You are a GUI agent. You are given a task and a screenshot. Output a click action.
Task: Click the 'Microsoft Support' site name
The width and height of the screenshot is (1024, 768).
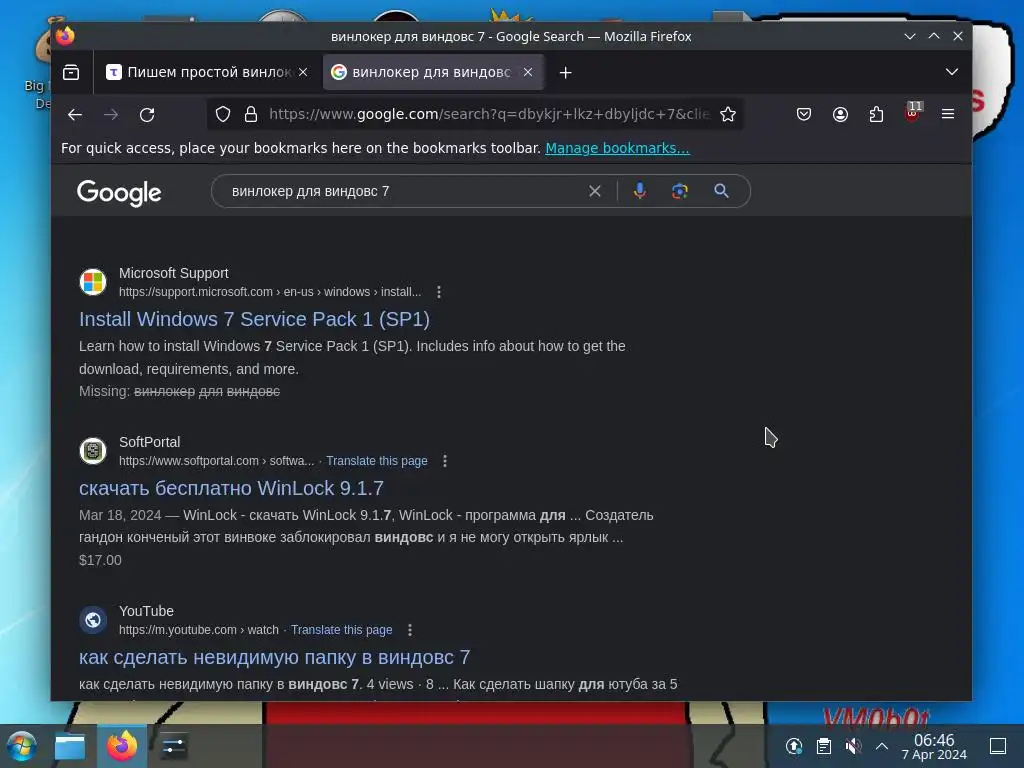point(174,273)
